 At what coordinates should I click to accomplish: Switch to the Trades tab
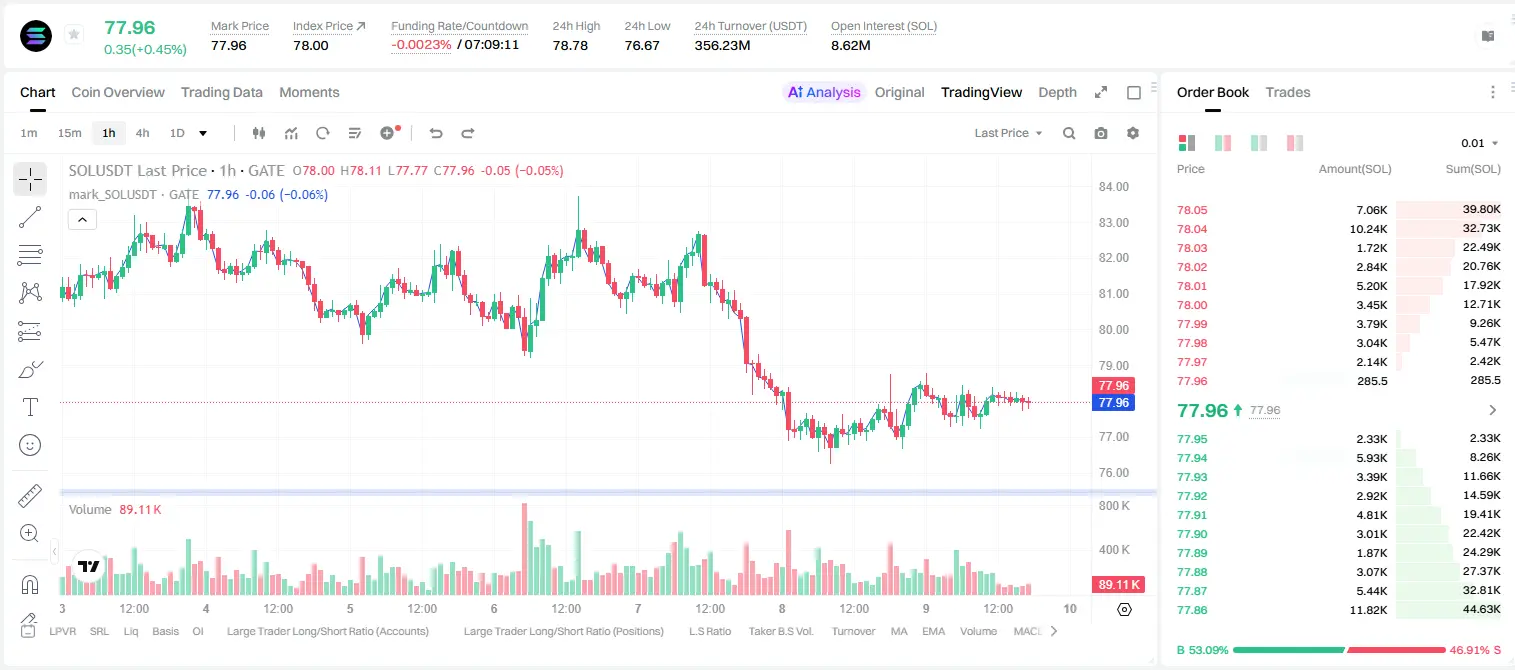[x=1288, y=92]
